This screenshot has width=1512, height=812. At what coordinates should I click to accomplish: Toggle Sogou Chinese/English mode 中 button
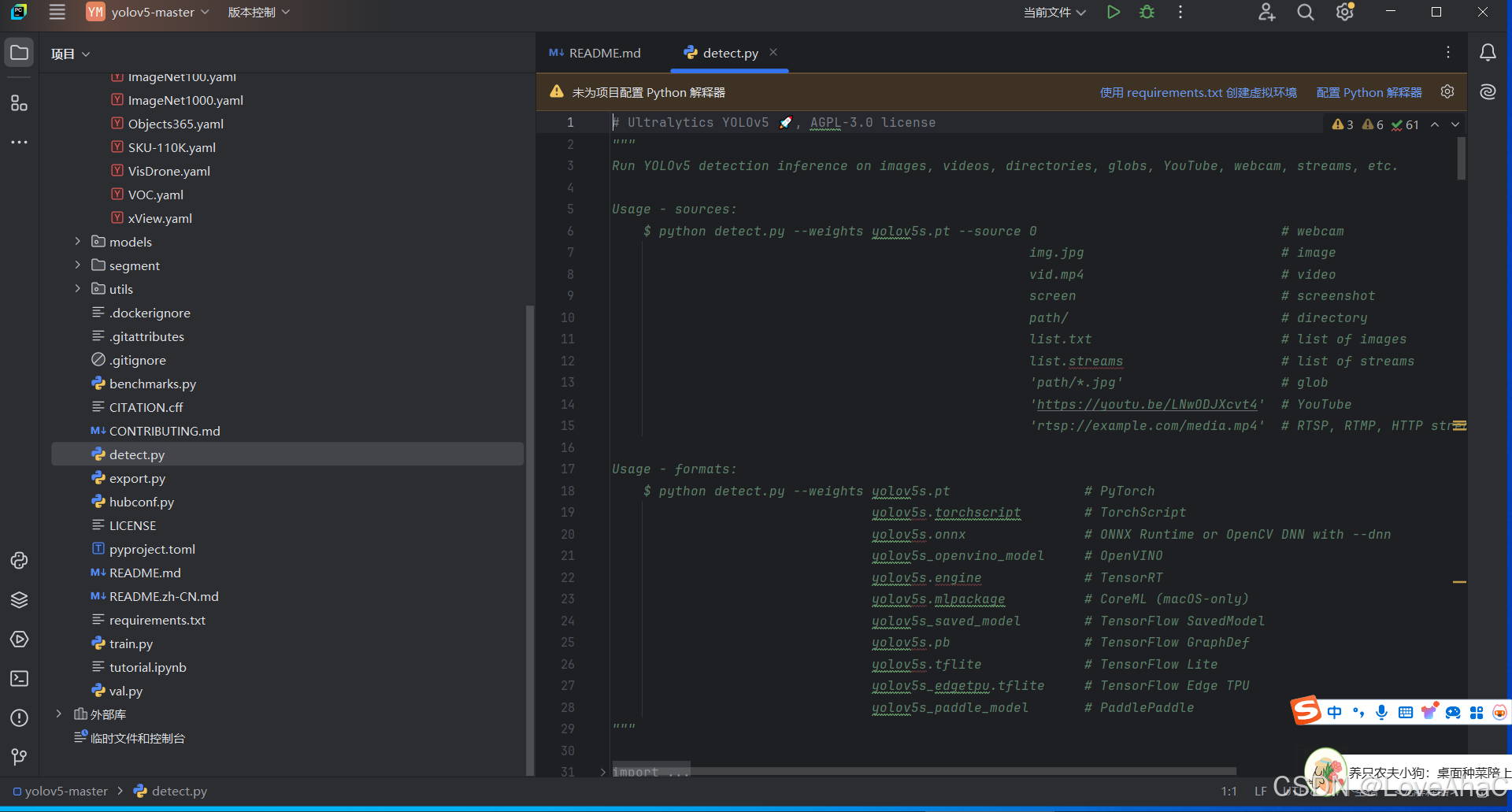[x=1334, y=712]
